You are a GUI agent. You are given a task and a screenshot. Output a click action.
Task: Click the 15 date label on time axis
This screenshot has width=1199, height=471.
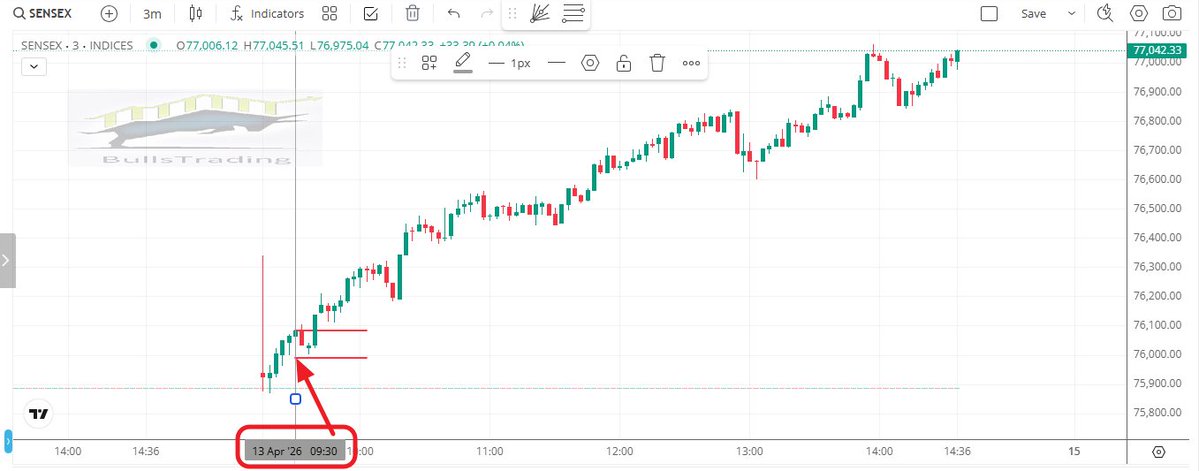point(1074,451)
